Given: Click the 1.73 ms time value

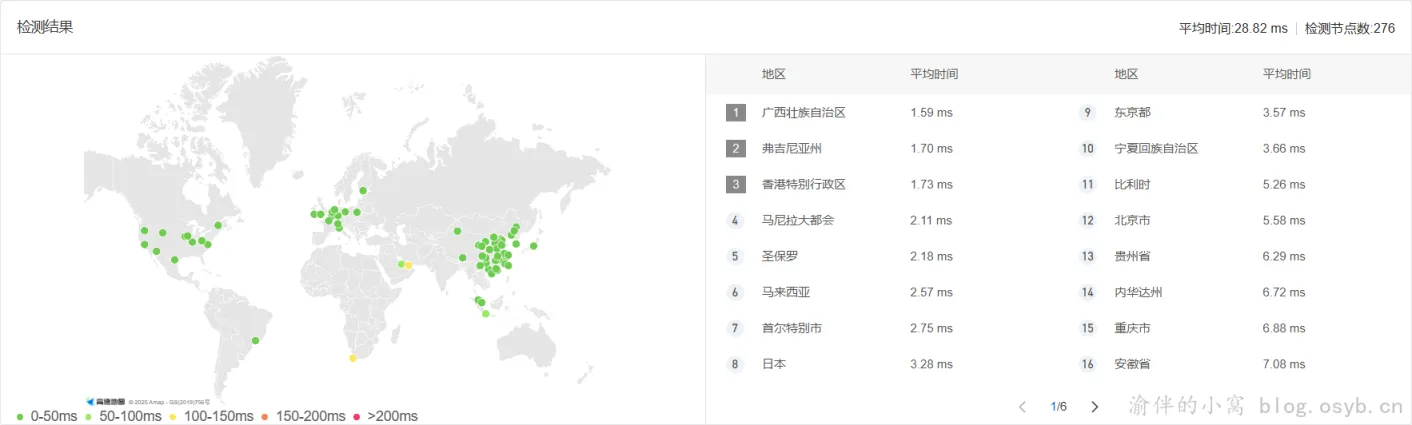Looking at the screenshot, I should coord(932,185).
